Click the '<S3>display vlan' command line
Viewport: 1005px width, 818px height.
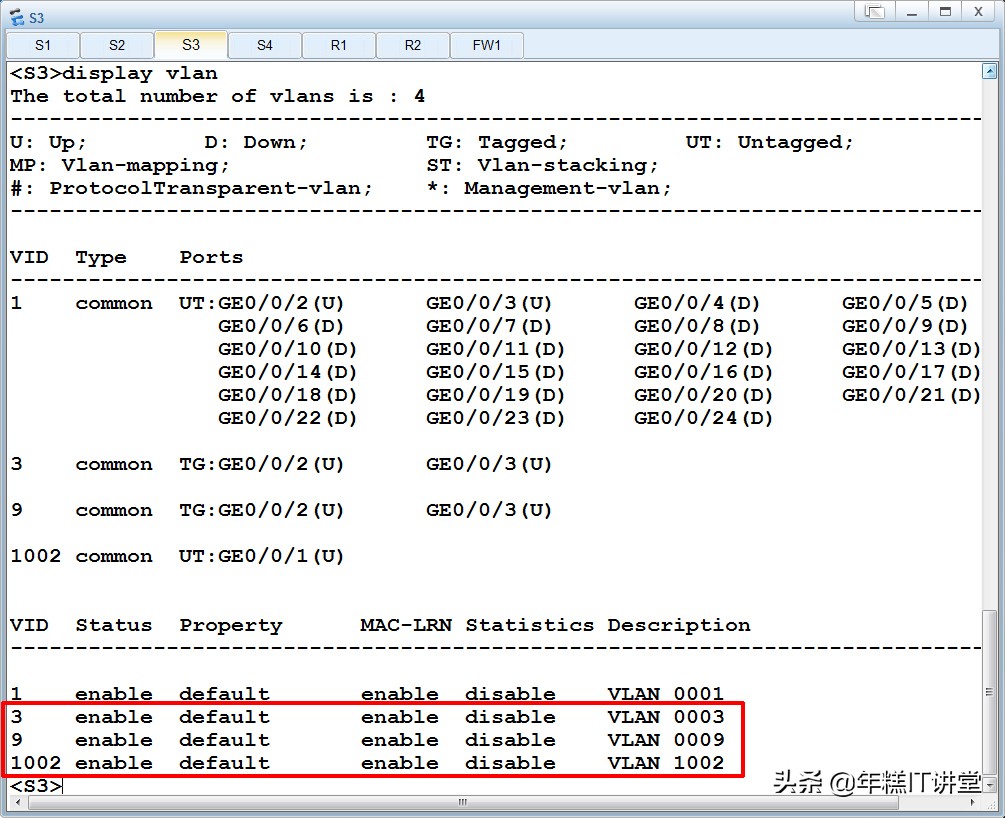pyautogui.click(x=114, y=73)
